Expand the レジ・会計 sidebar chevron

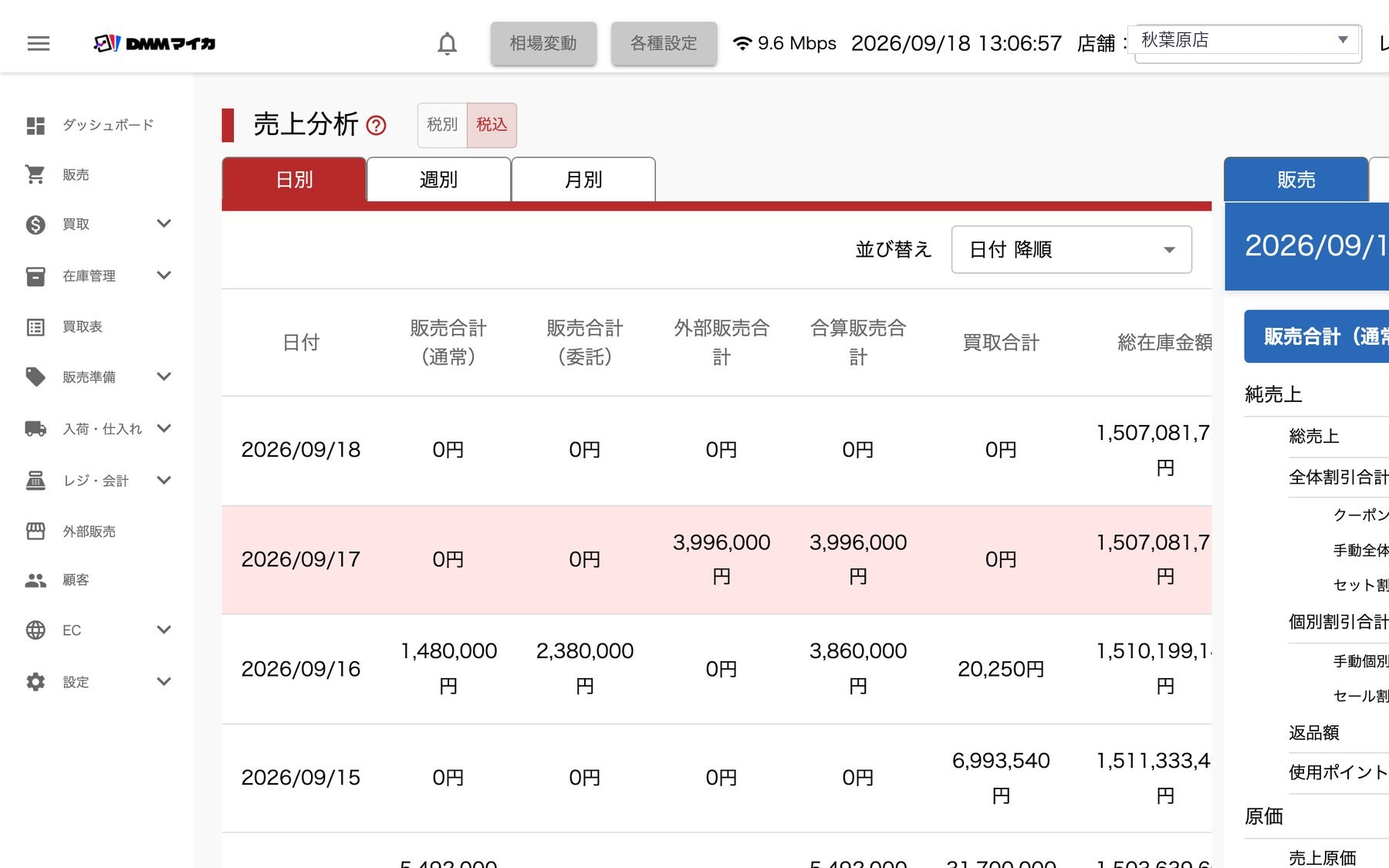point(164,480)
